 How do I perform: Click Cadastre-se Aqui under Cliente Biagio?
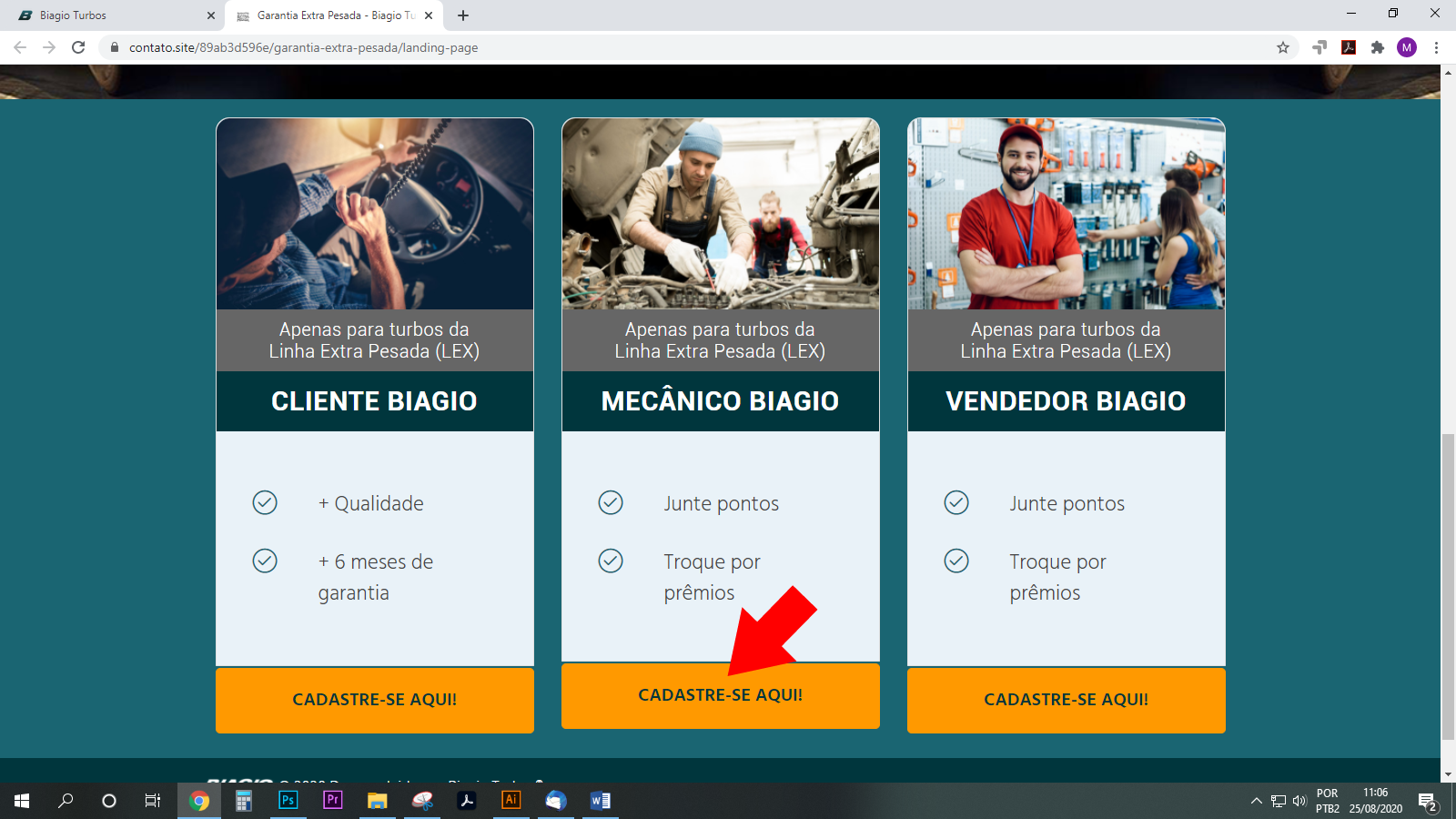[x=375, y=700]
